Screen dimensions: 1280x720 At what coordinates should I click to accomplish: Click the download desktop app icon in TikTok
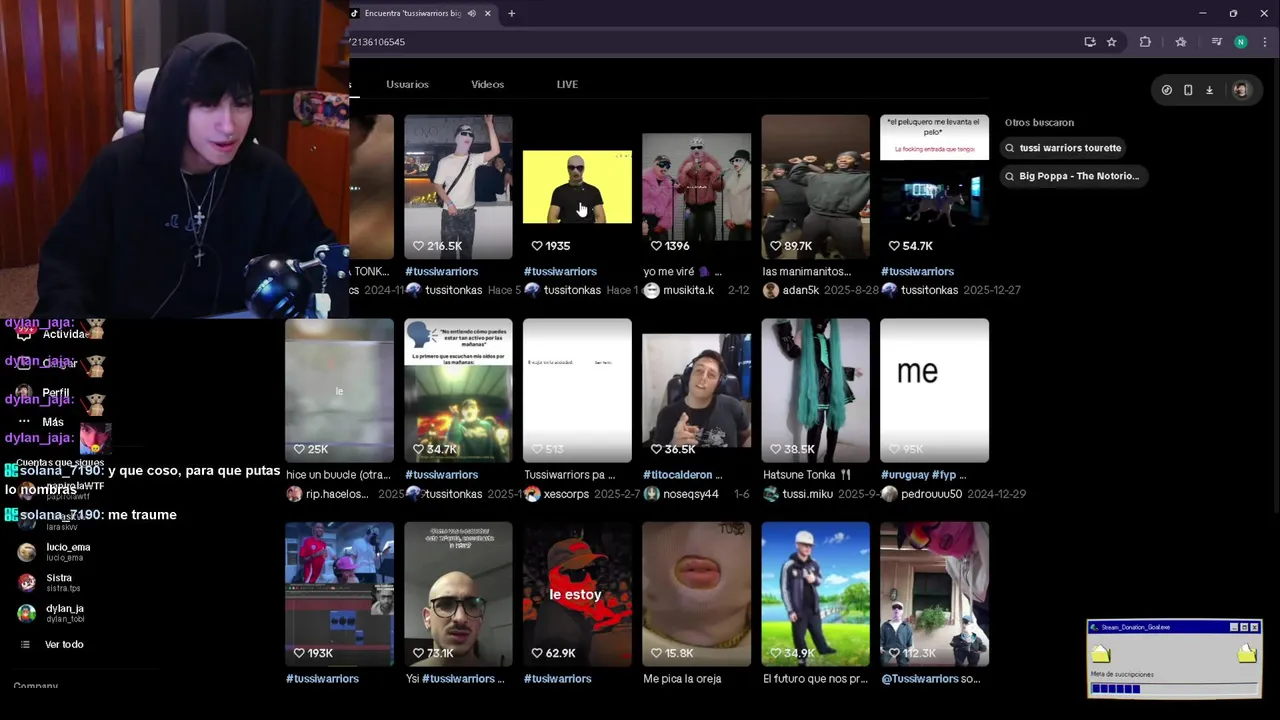[1209, 90]
